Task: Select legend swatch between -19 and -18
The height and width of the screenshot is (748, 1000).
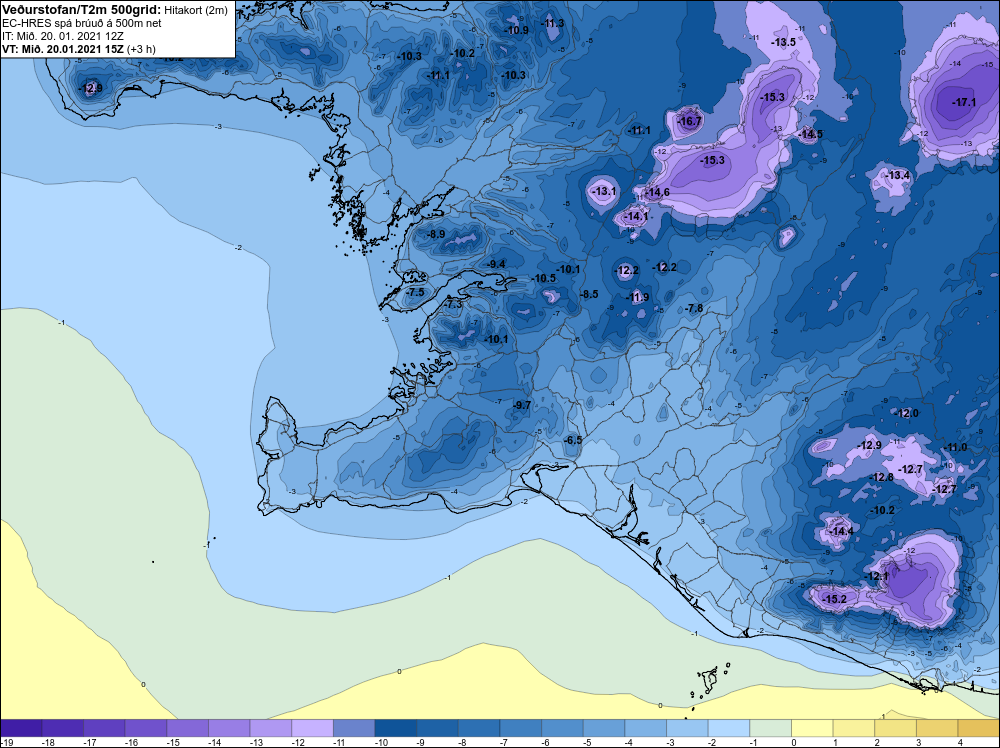Action: [x=21, y=728]
